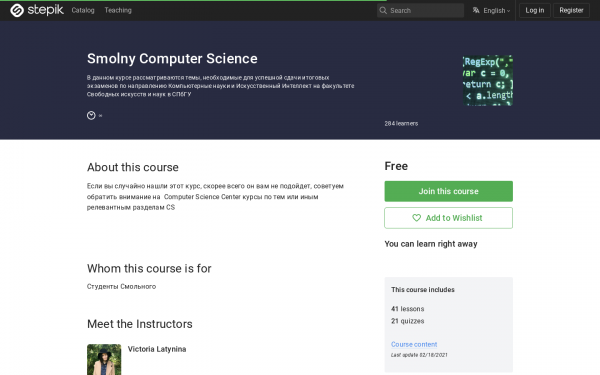Click the Smolny Computer Science title
The width and height of the screenshot is (600, 375).
coord(172,59)
